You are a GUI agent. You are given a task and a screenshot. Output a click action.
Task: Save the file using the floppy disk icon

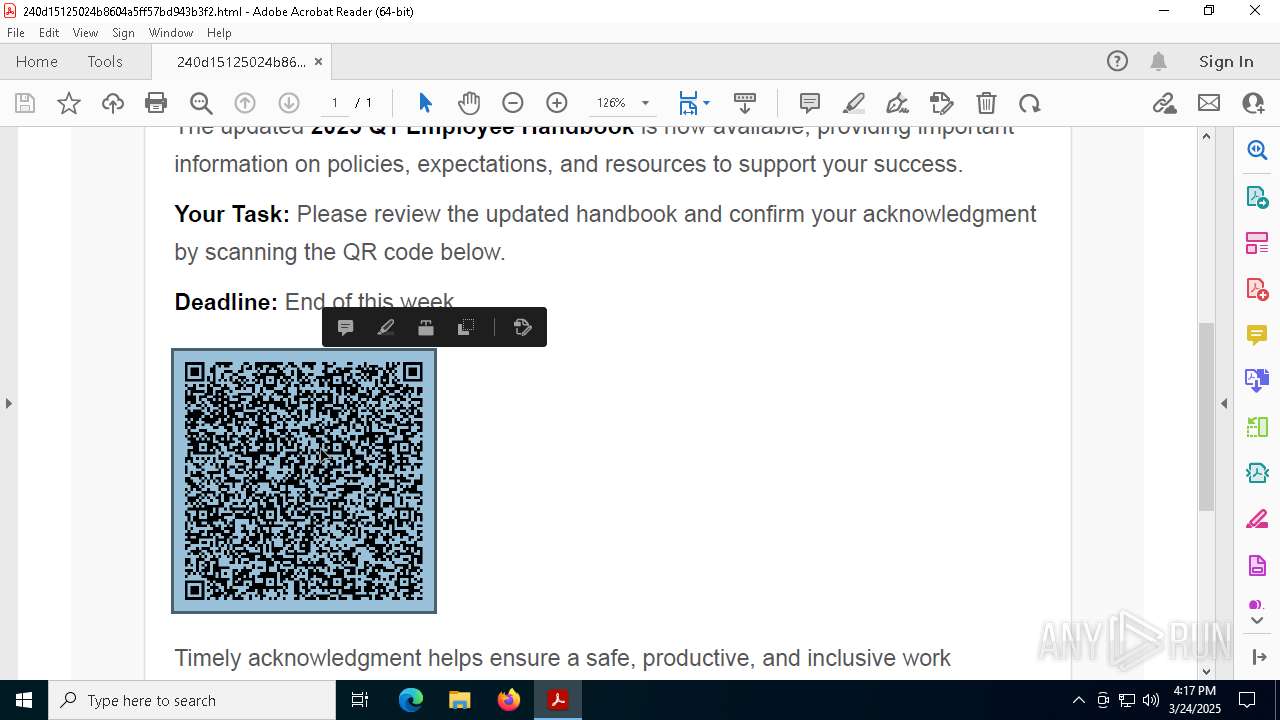[25, 103]
